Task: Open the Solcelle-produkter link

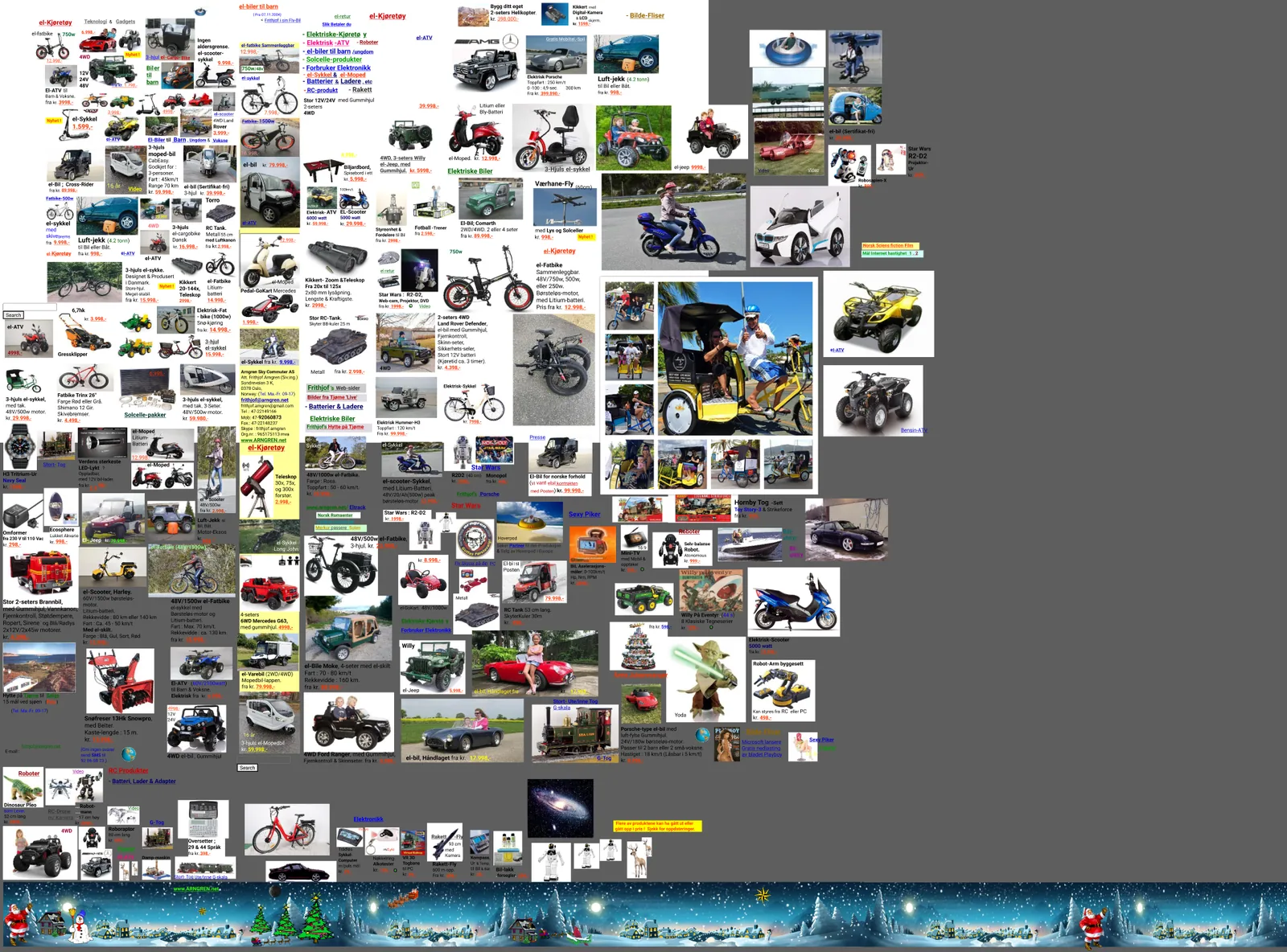Action: coord(334,59)
